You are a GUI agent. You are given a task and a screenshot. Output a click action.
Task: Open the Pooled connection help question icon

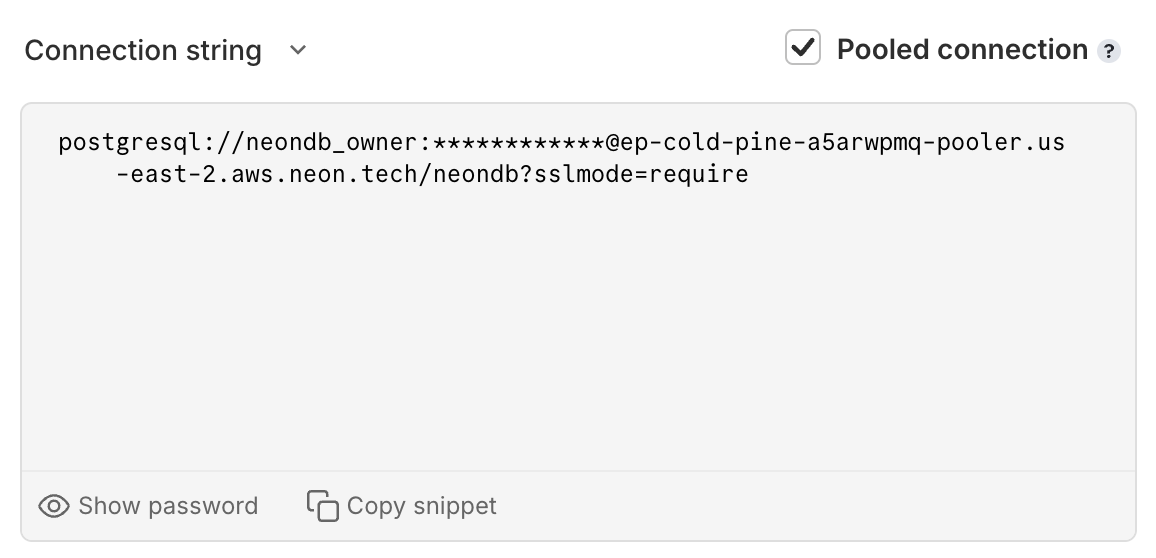click(1109, 51)
